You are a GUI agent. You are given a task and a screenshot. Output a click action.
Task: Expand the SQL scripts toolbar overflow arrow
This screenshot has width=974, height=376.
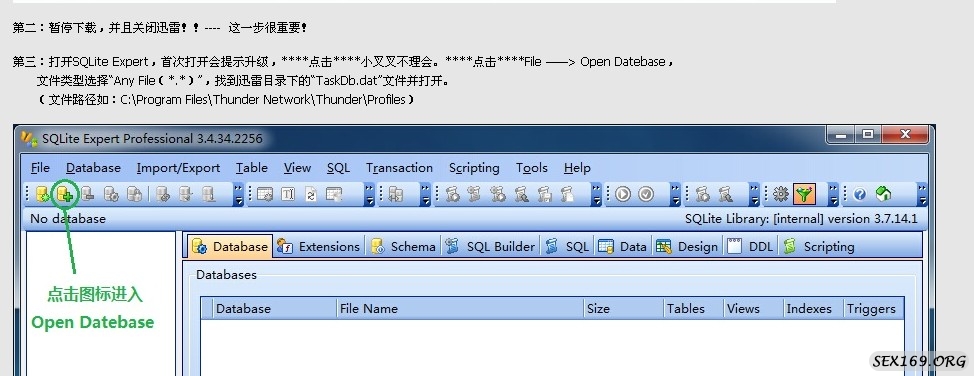[x=595, y=194]
